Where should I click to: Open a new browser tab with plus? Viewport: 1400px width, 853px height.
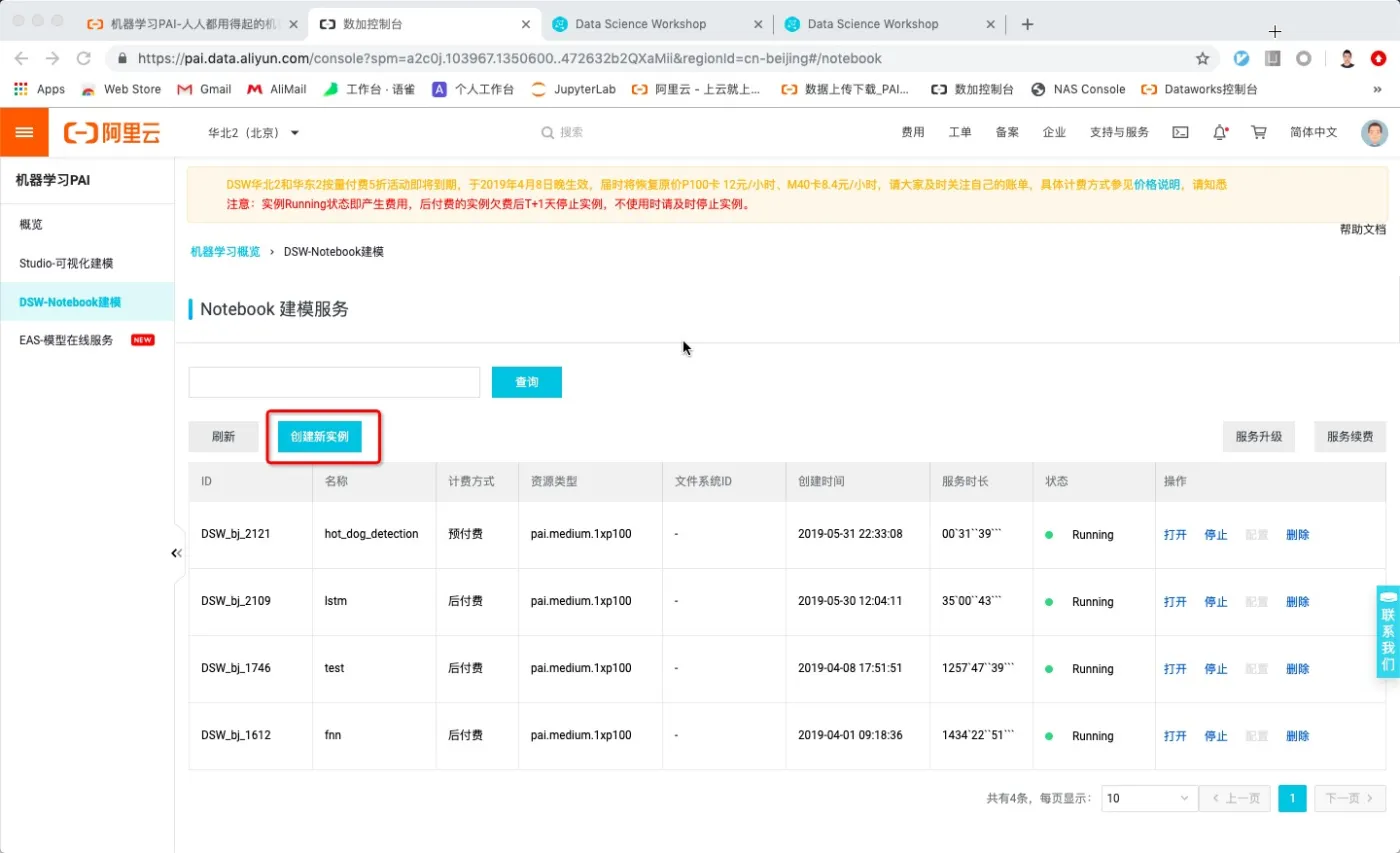click(1027, 24)
